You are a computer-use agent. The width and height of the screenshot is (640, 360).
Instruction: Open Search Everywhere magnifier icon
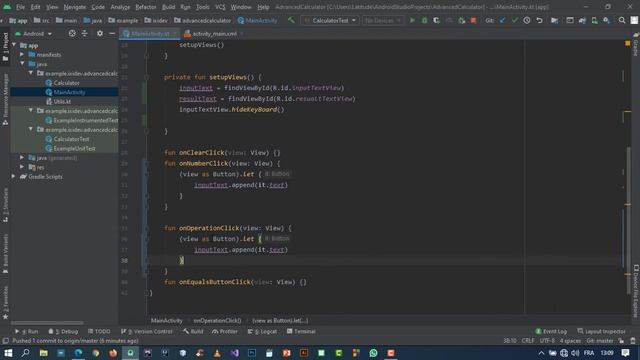(x=622, y=20)
